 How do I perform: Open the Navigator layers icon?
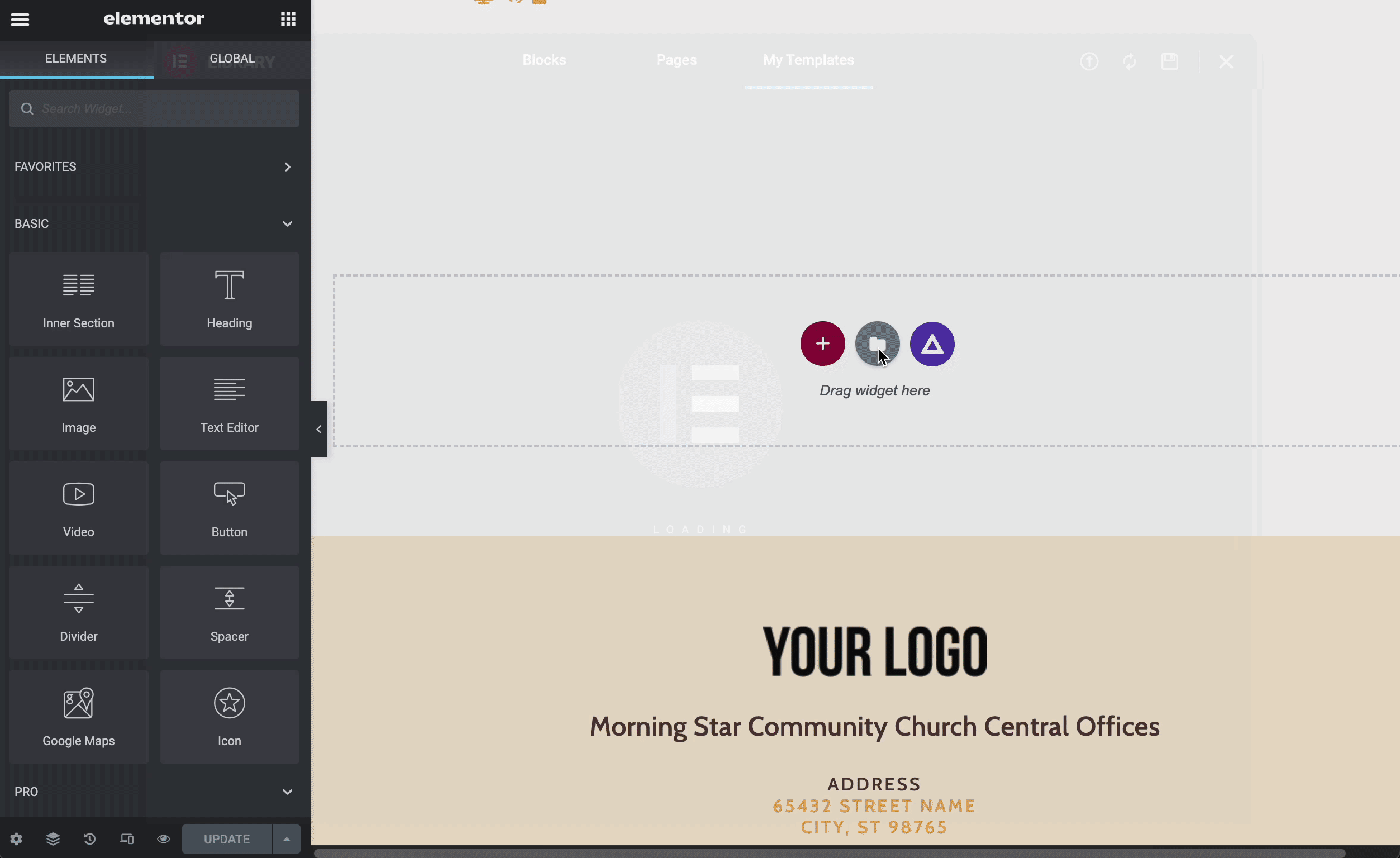[x=53, y=838]
